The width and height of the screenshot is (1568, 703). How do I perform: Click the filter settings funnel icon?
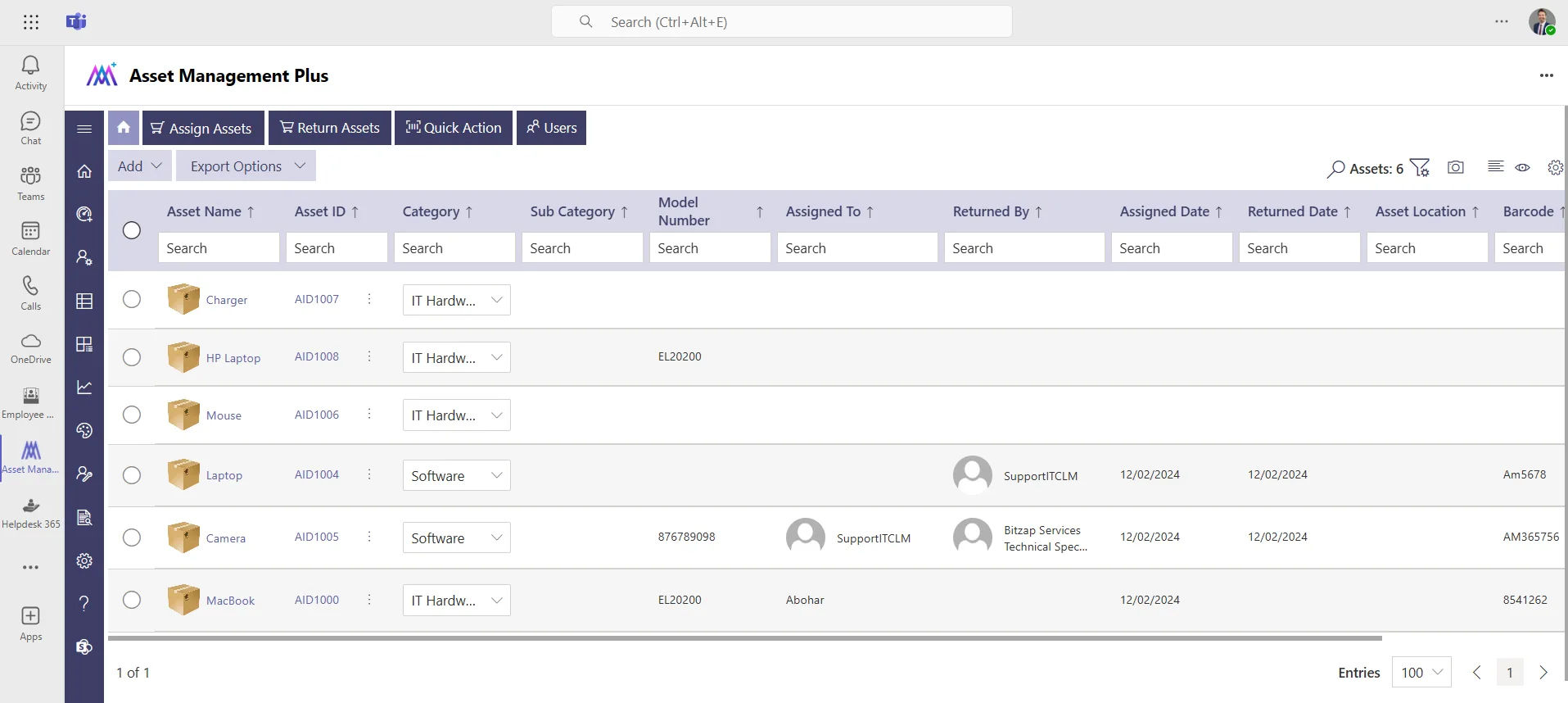click(x=1421, y=167)
